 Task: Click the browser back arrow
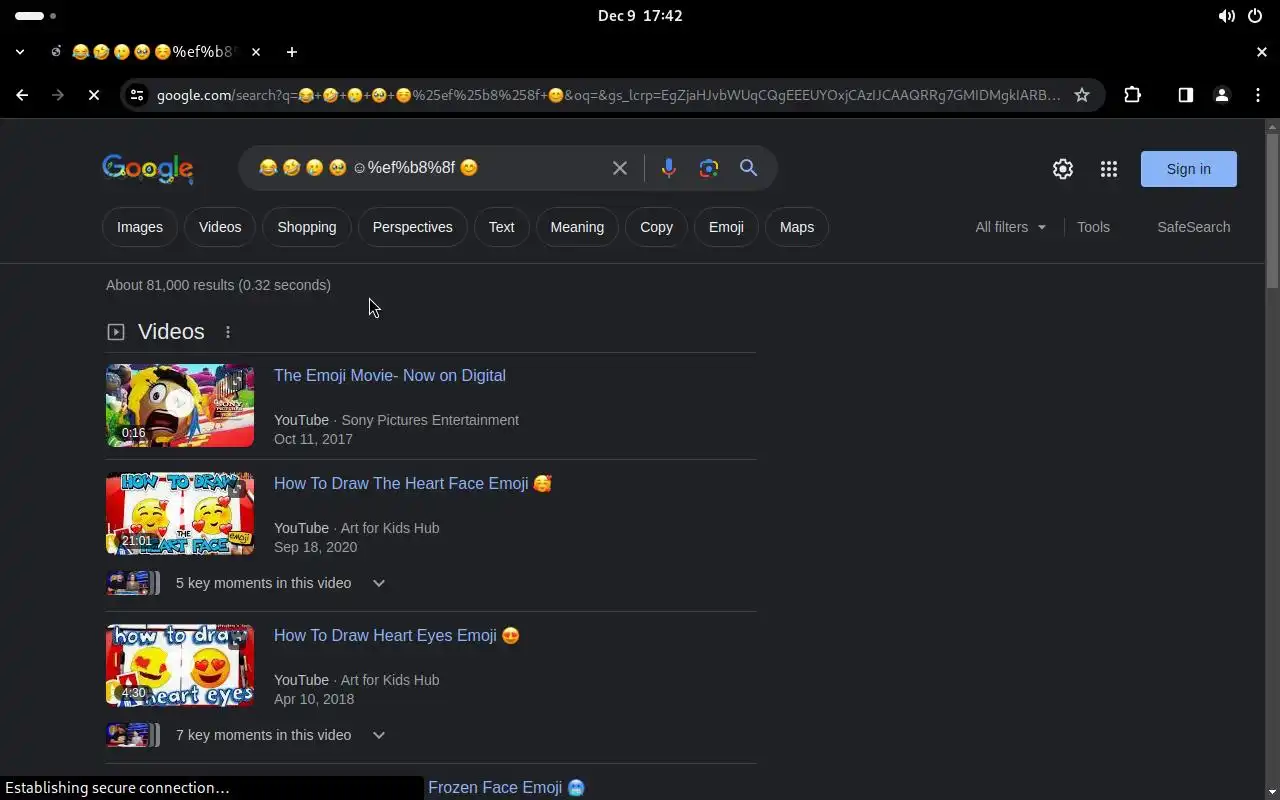22,95
